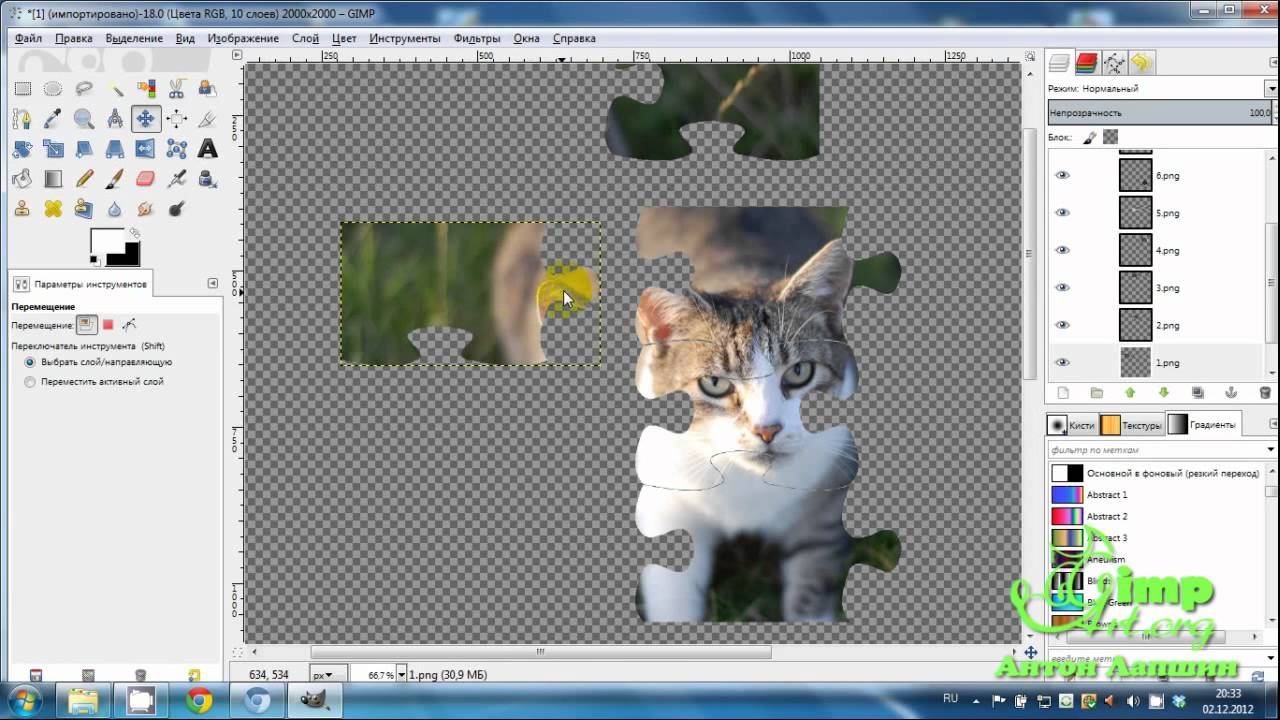1280x720 pixels.
Task: Select the Zoom magnifier tool
Action: (84, 119)
